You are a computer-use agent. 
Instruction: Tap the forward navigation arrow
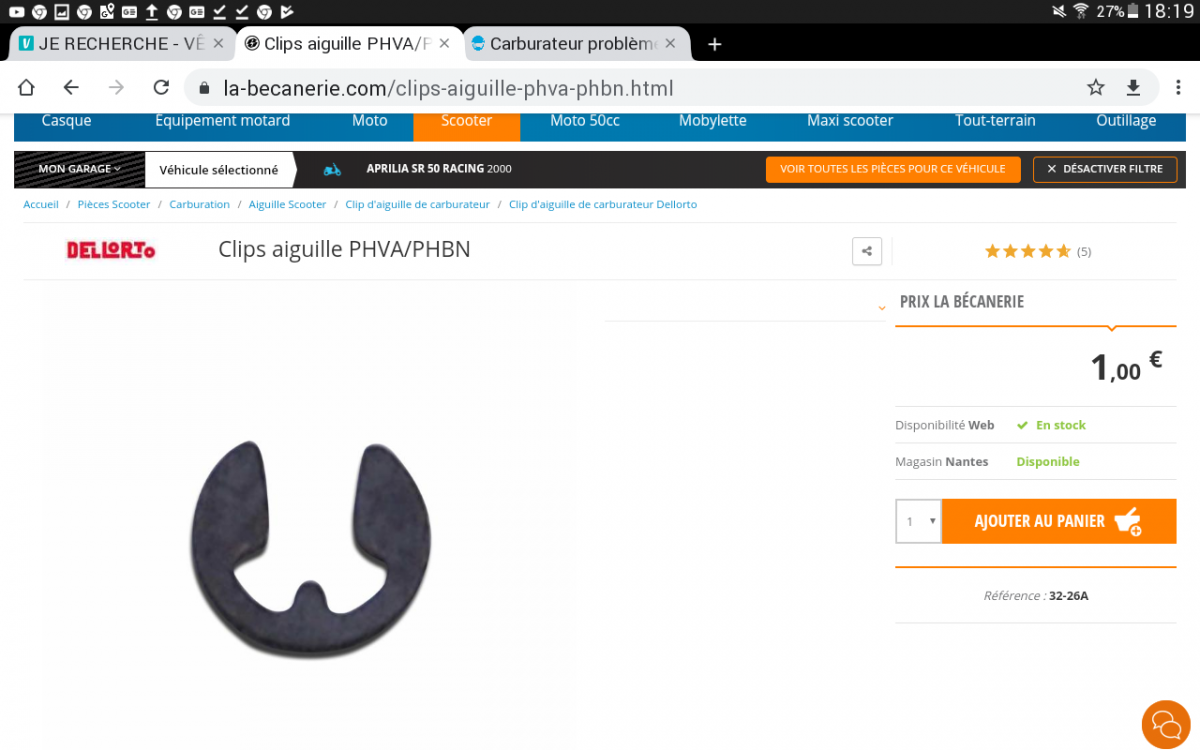point(116,87)
